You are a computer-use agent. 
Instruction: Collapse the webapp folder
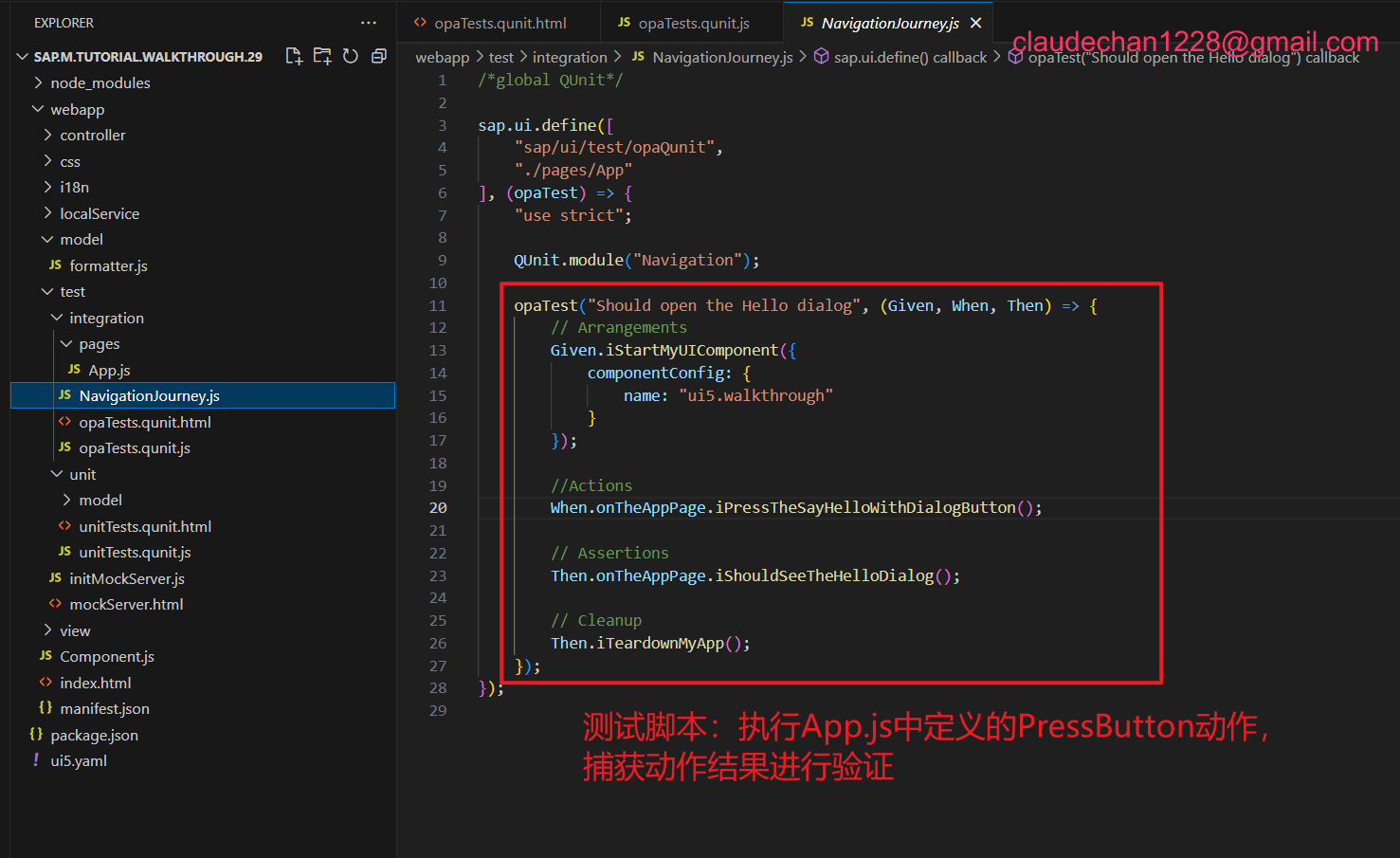click(77, 109)
